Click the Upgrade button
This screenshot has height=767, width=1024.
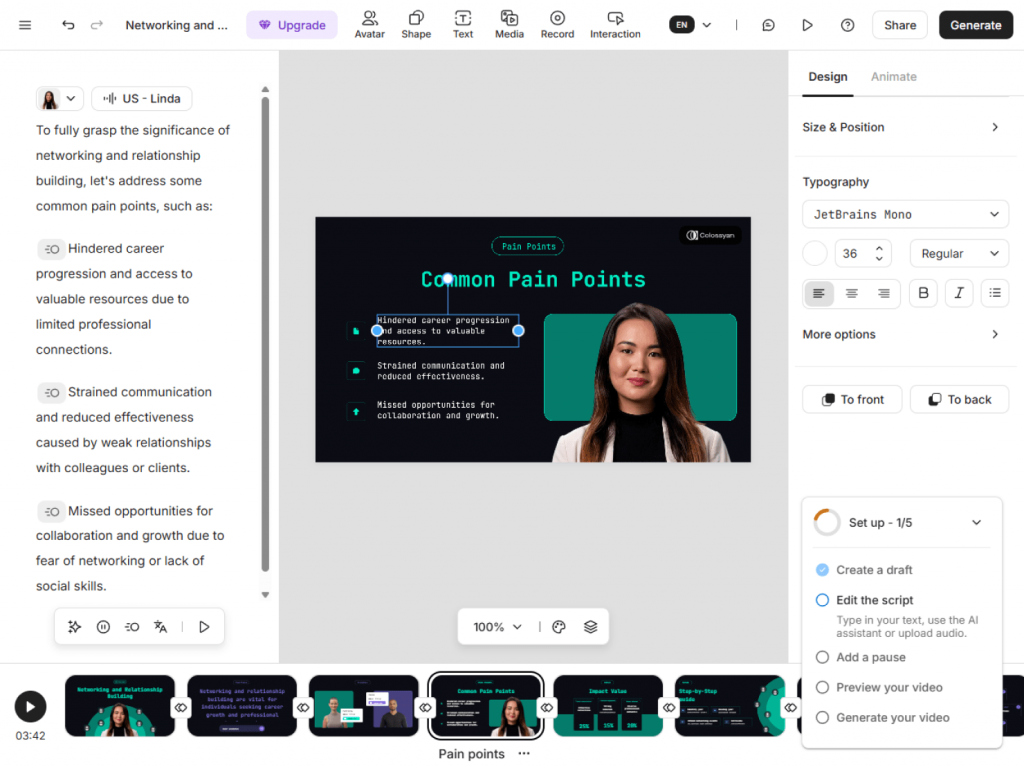tap(292, 25)
